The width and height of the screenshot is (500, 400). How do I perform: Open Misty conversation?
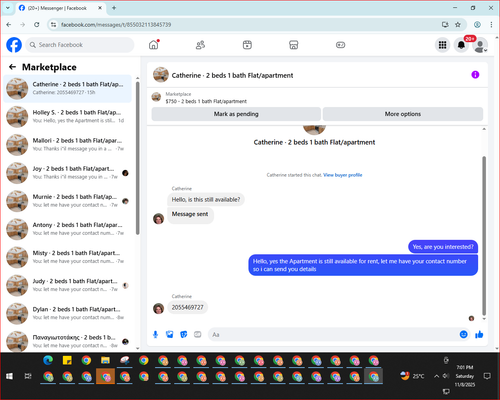[67, 257]
